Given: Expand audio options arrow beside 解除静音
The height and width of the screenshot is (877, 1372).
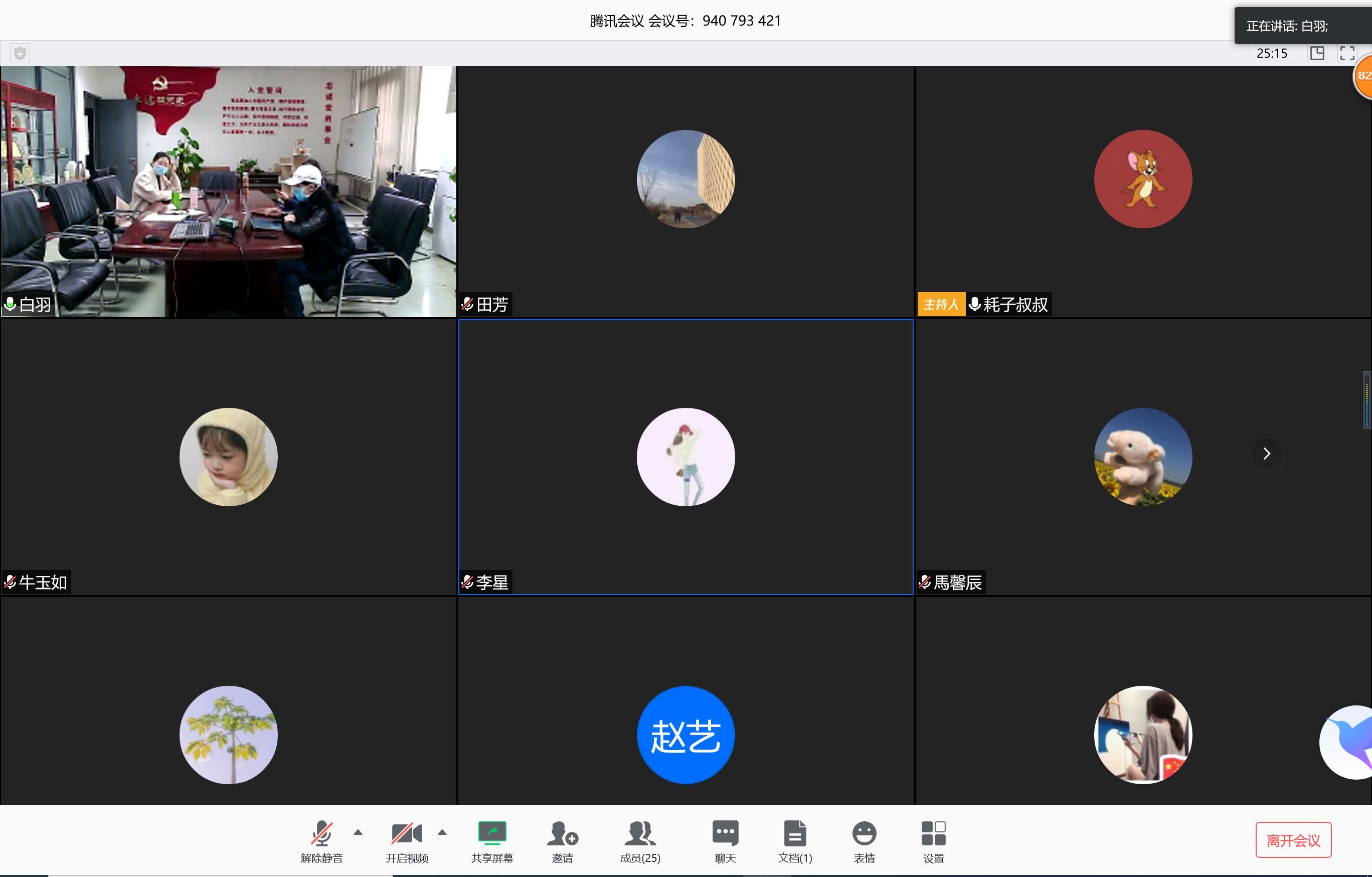Looking at the screenshot, I should point(358,832).
